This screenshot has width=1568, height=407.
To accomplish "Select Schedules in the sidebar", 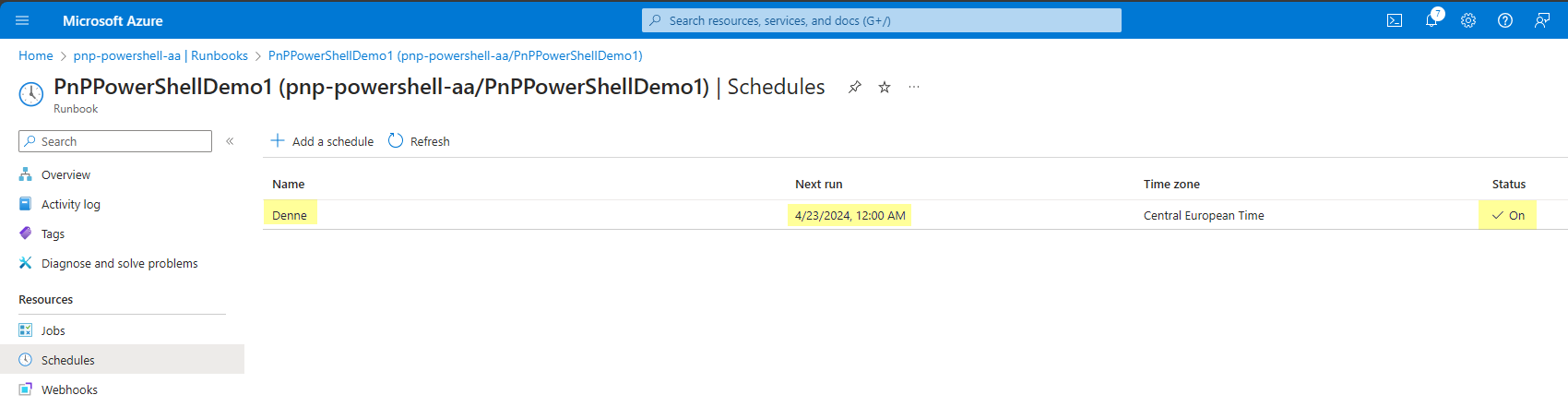I will tap(122, 360).
